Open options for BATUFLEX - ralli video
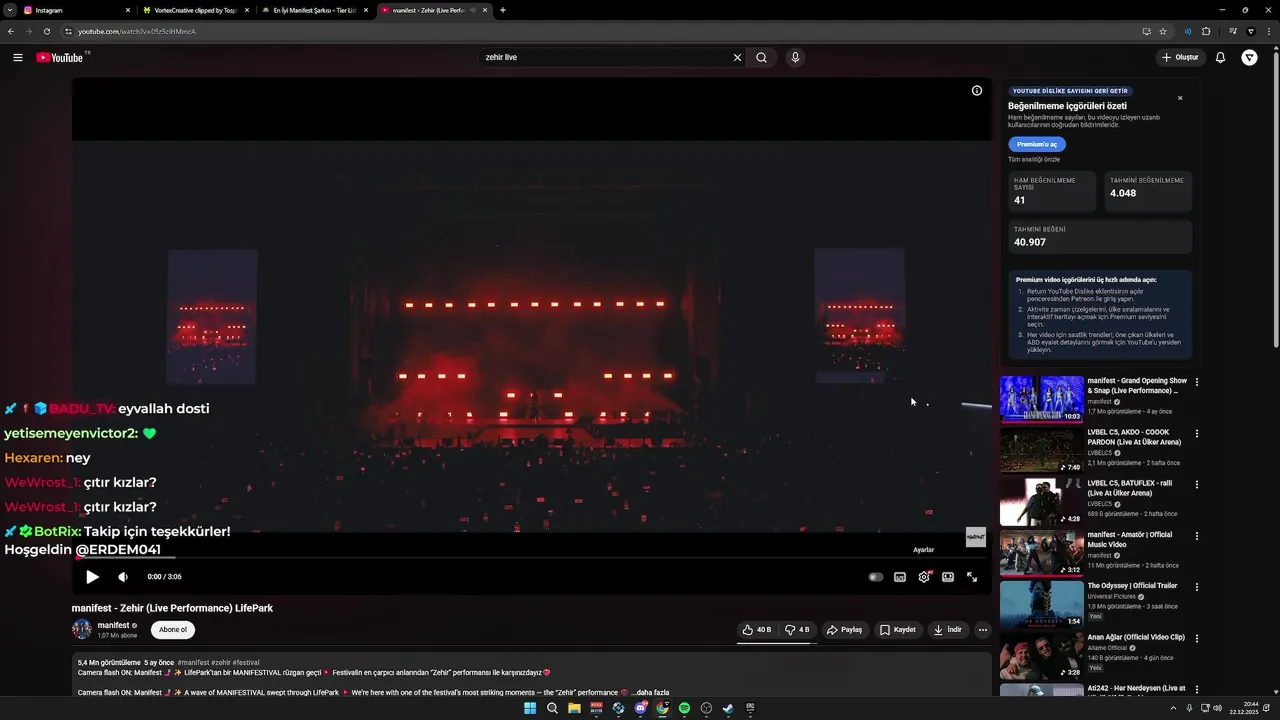 (1197, 485)
